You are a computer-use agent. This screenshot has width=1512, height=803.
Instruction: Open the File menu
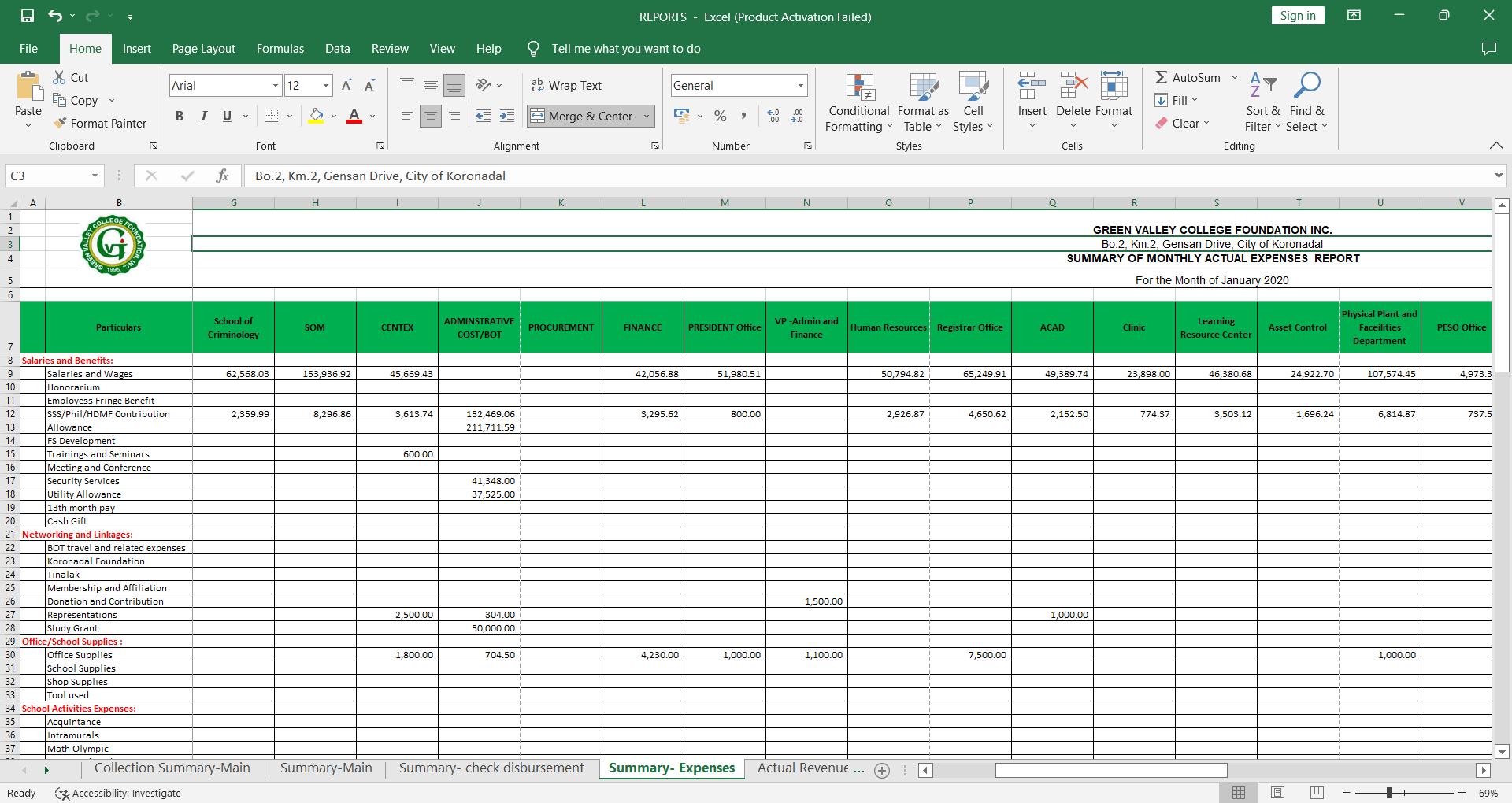coord(28,49)
